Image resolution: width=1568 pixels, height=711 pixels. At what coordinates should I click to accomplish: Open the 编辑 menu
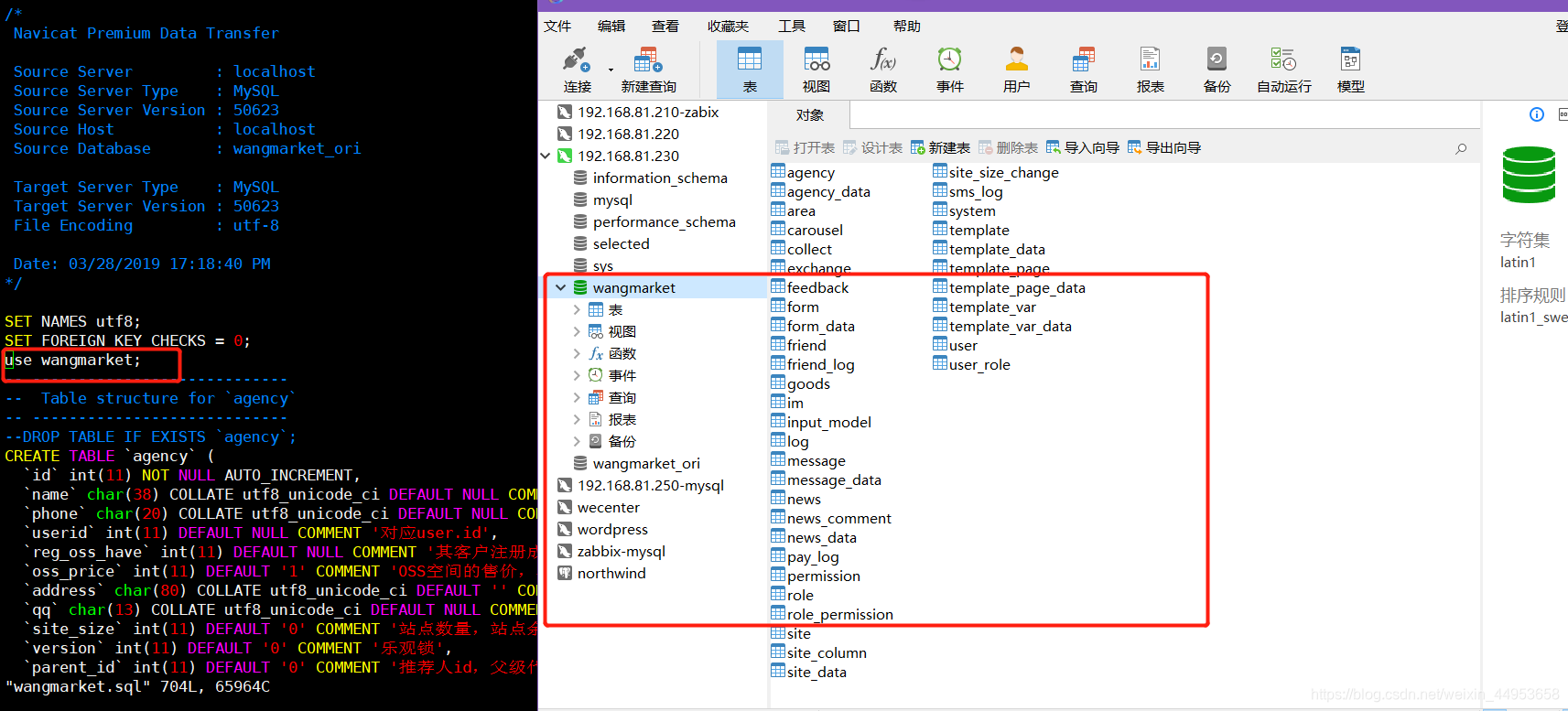611,27
